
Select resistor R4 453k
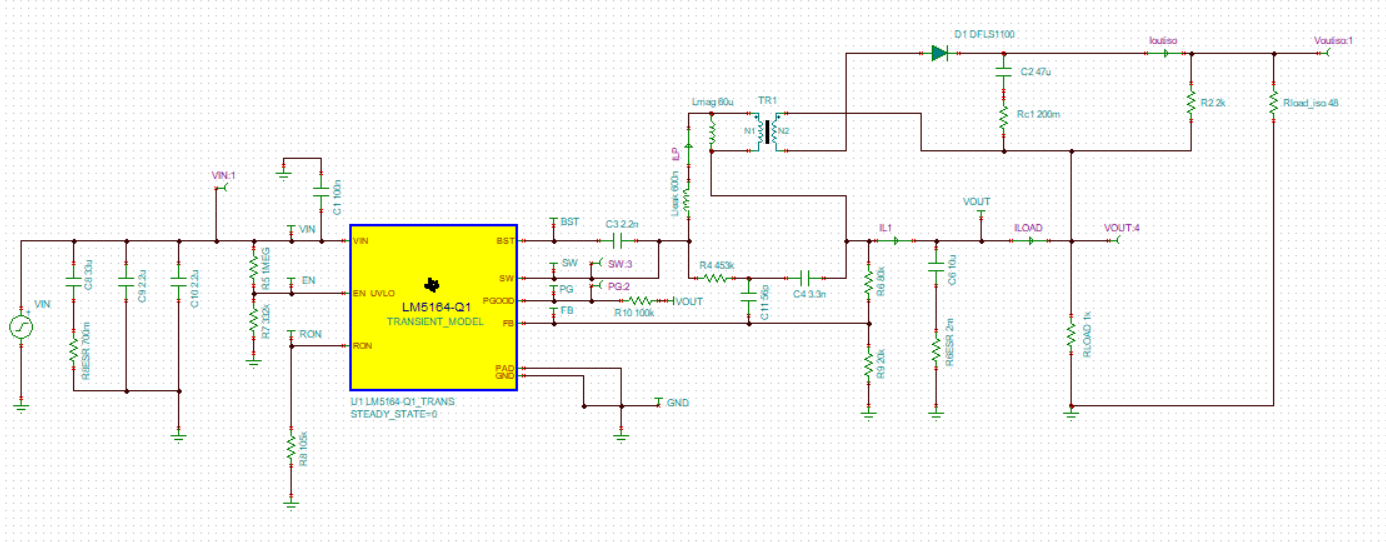pyautogui.click(x=713, y=277)
